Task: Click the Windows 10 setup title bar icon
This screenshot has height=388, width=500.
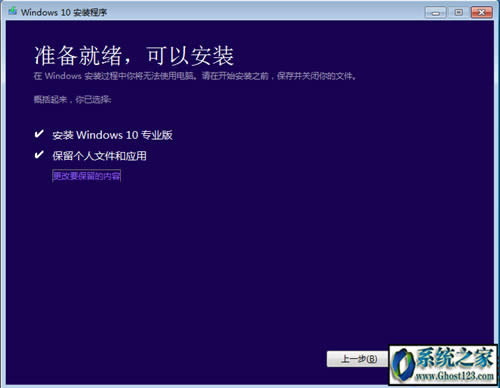Action: point(13,12)
